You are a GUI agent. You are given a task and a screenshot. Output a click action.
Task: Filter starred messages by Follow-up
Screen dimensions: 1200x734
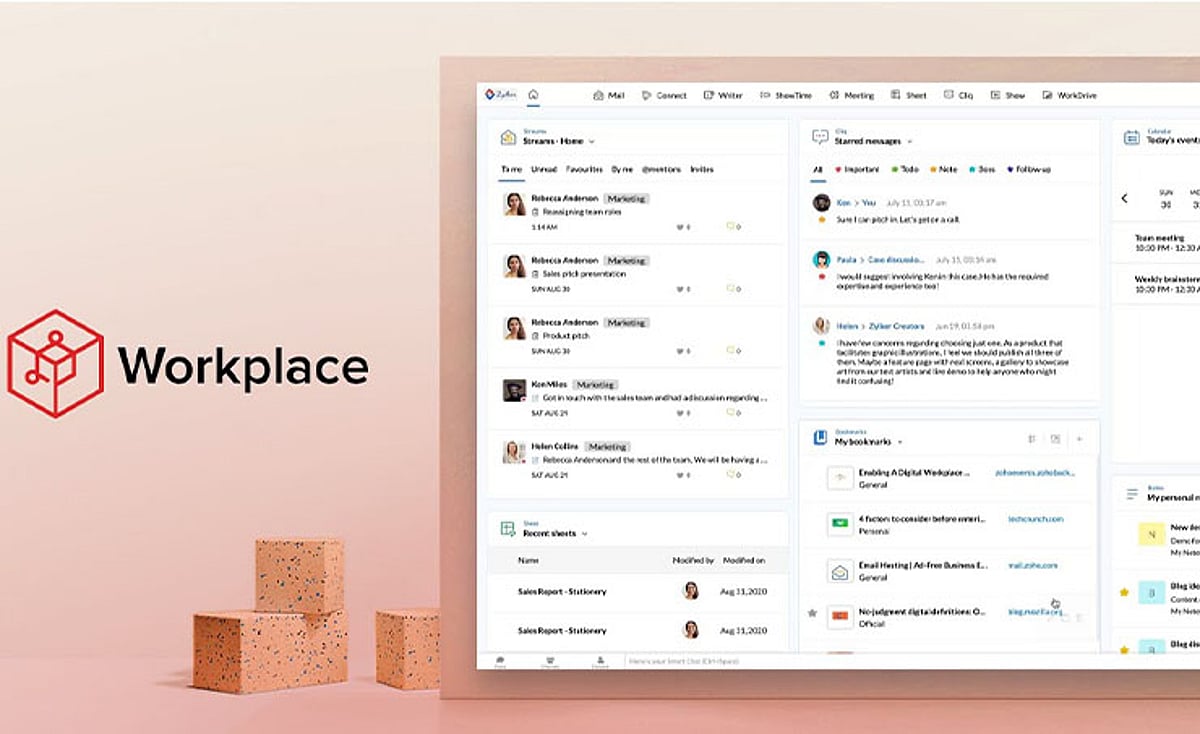(x=1029, y=170)
